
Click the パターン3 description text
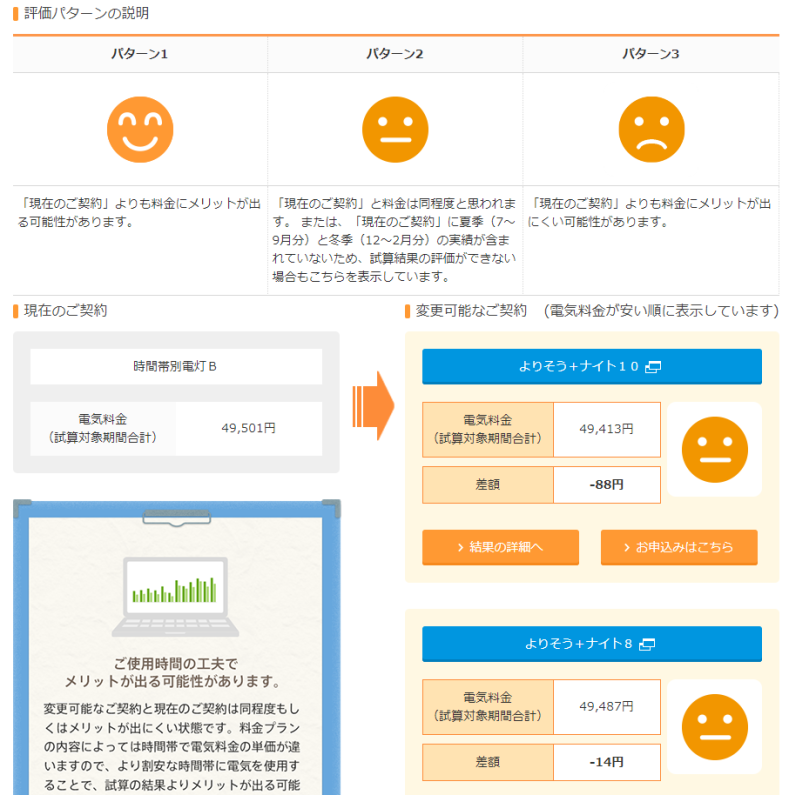(650, 212)
